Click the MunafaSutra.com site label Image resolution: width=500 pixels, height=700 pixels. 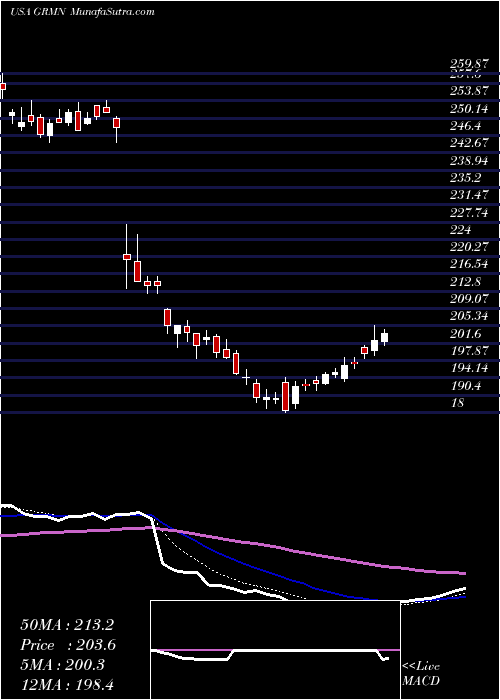tap(113, 12)
